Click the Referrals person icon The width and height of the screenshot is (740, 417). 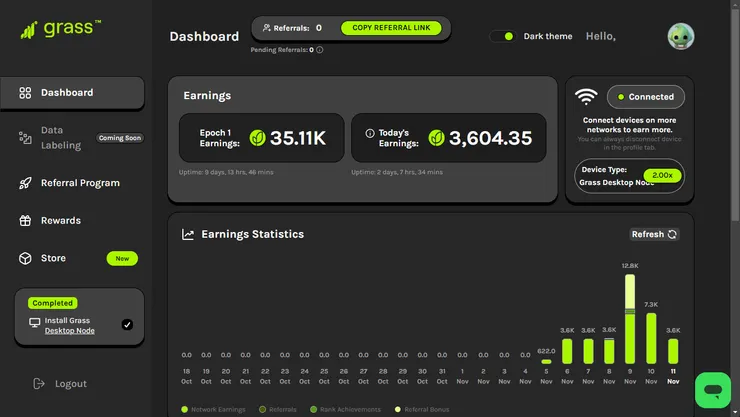click(x=267, y=28)
